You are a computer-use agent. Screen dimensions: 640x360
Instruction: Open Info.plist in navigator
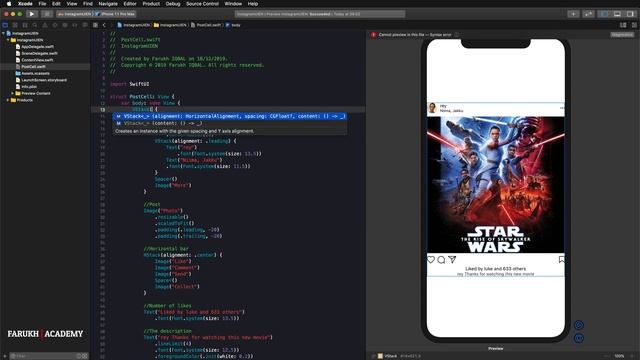click(29, 87)
